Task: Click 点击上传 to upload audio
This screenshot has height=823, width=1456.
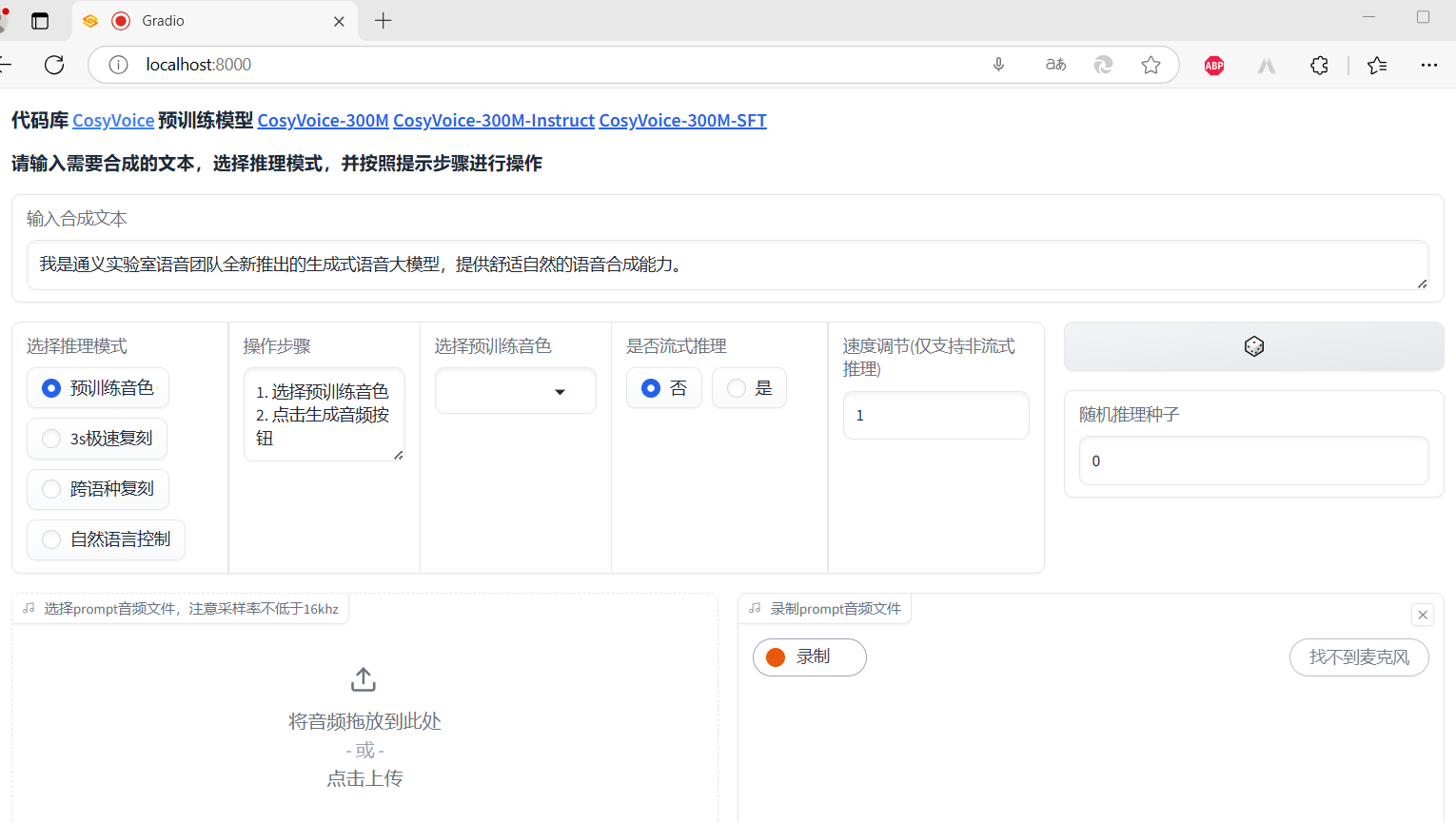Action: coord(364,778)
